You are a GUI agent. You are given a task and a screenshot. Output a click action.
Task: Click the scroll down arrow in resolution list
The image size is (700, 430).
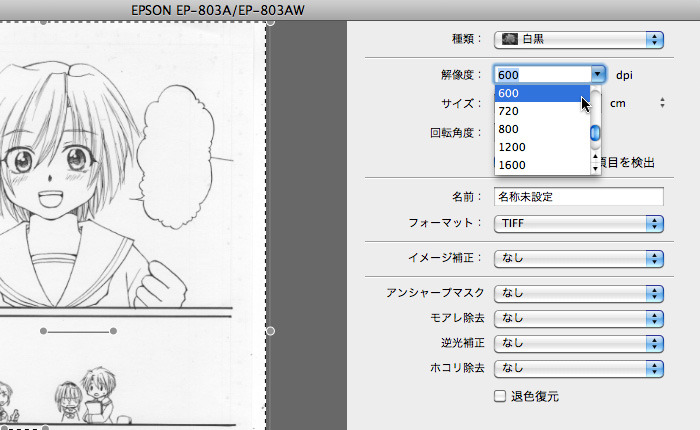(x=596, y=168)
